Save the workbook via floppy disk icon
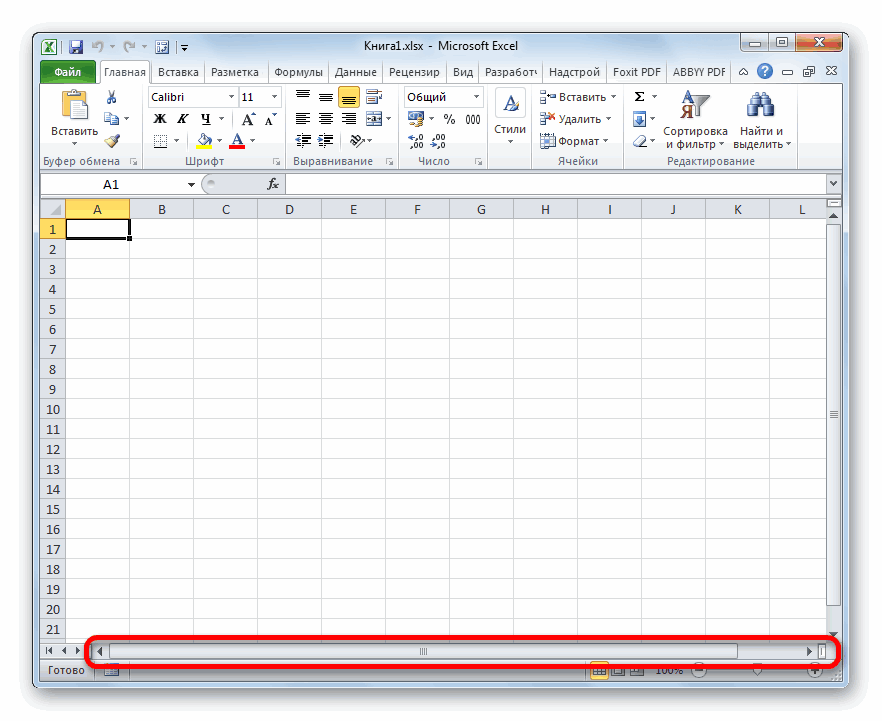Viewport: 882px width, 721px height. point(76,47)
